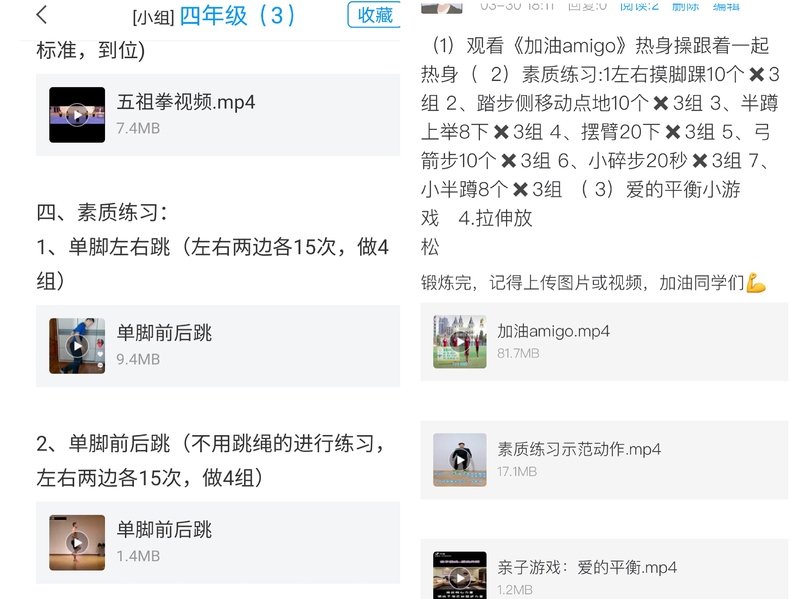Click the 阅读:2 read count link

pos(640,6)
